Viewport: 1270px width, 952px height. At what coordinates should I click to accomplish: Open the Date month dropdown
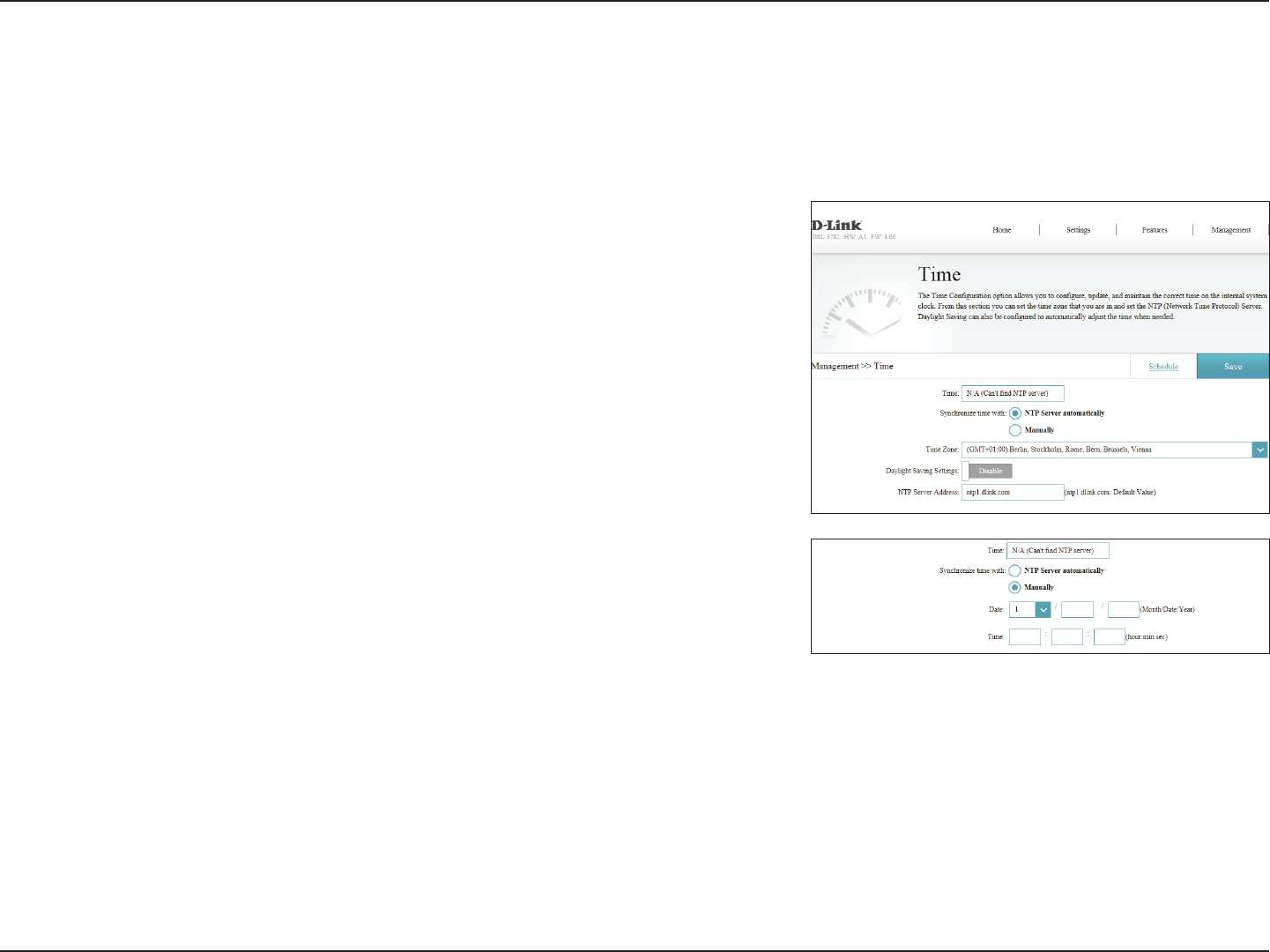pos(1030,609)
